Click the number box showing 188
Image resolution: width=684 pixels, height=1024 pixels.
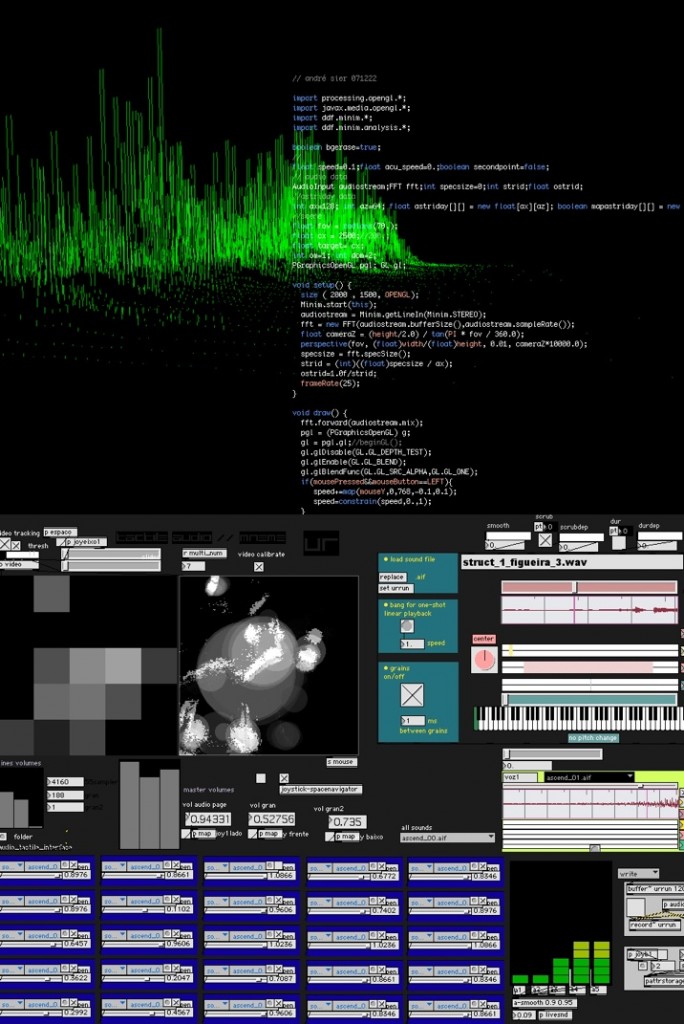tap(65, 795)
